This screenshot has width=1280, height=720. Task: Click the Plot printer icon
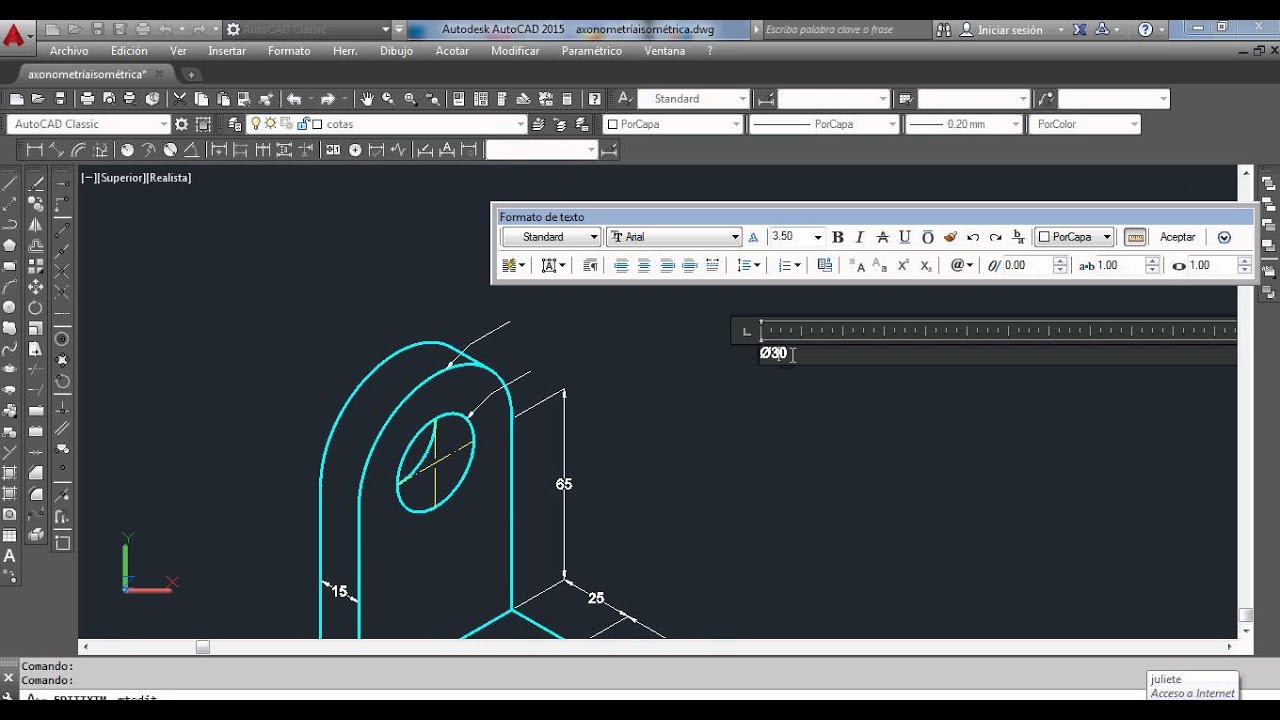pos(87,98)
